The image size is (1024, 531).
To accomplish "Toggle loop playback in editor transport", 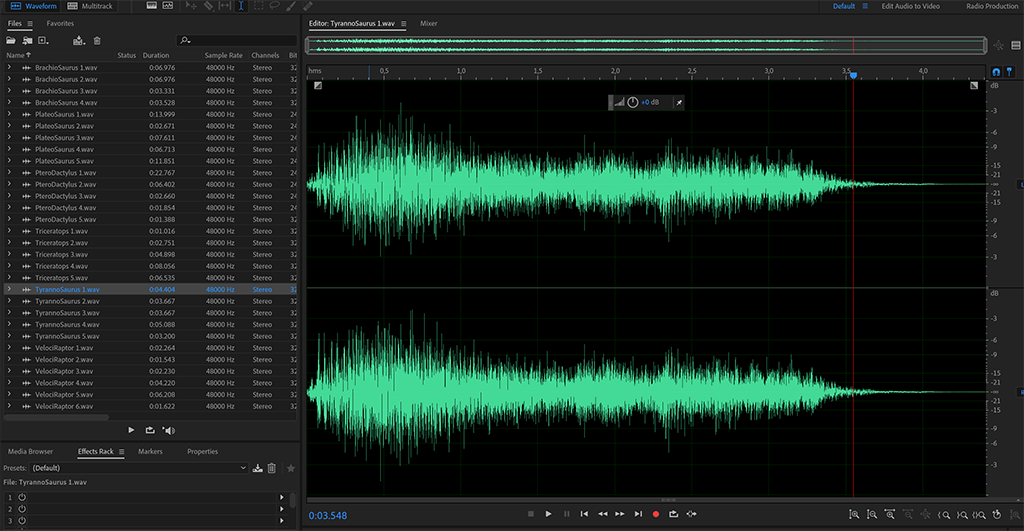I will pyautogui.click(x=673, y=514).
